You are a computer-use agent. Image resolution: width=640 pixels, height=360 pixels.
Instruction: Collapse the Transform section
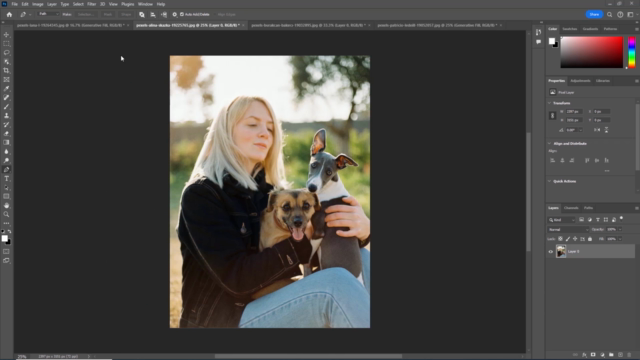click(549, 103)
